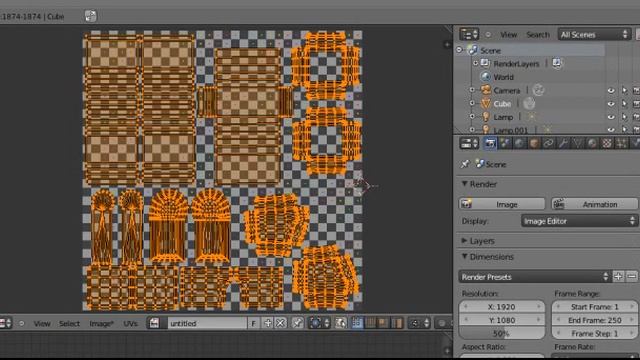Click the Animation render button
The image size is (640, 360).
(594, 204)
